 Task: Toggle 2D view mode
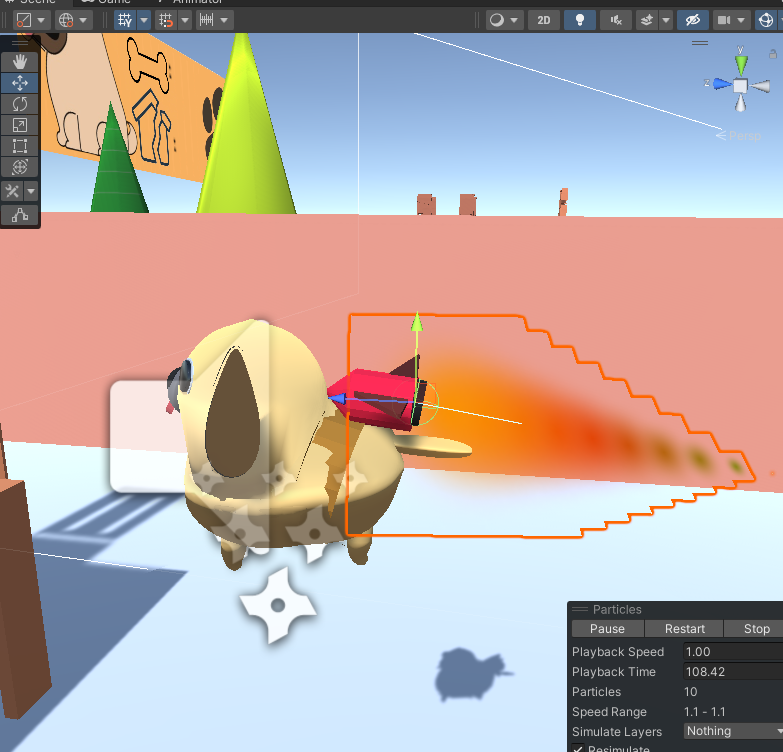click(544, 20)
